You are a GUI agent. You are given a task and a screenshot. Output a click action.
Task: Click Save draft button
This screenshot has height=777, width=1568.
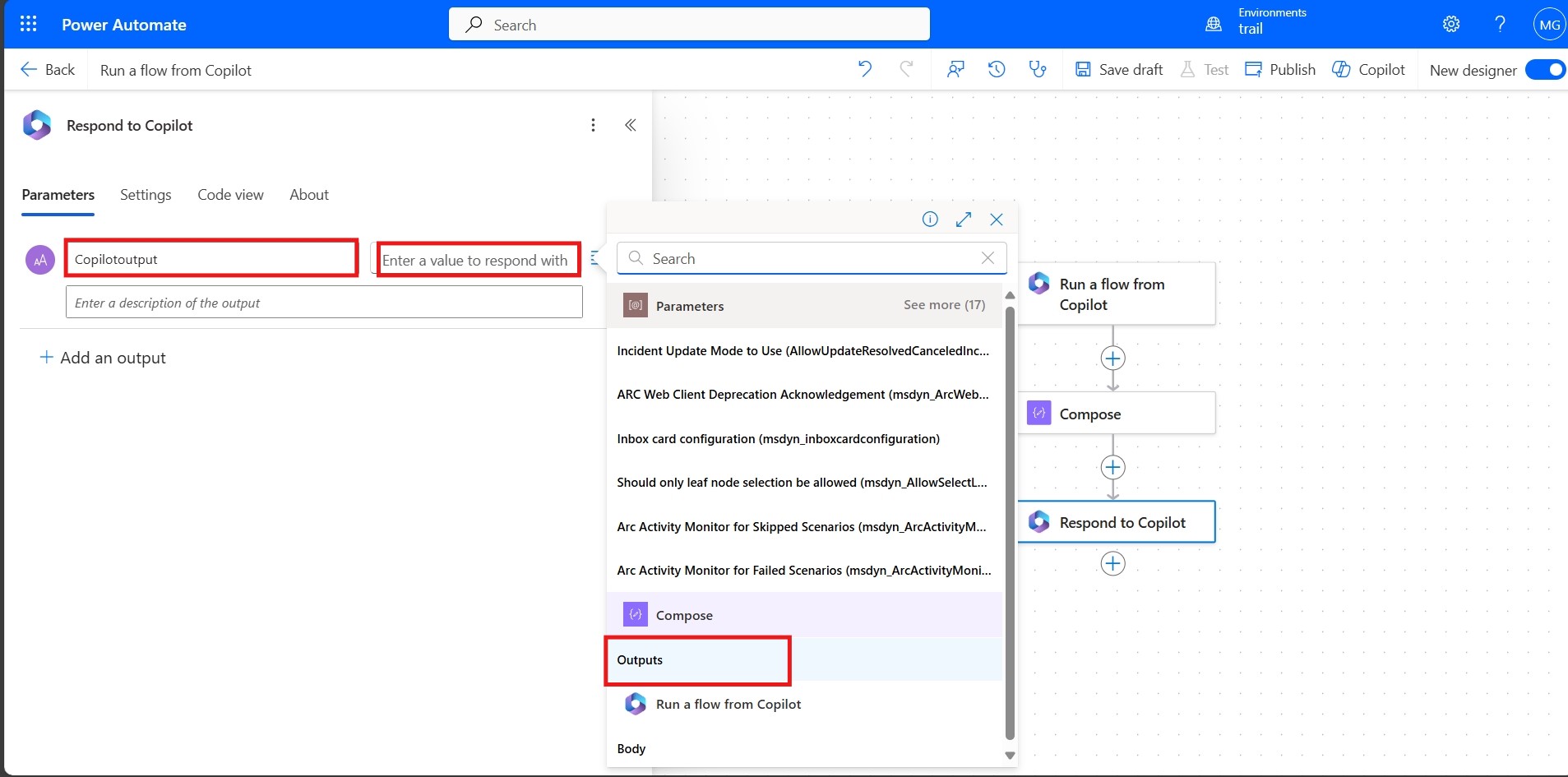(x=1119, y=70)
